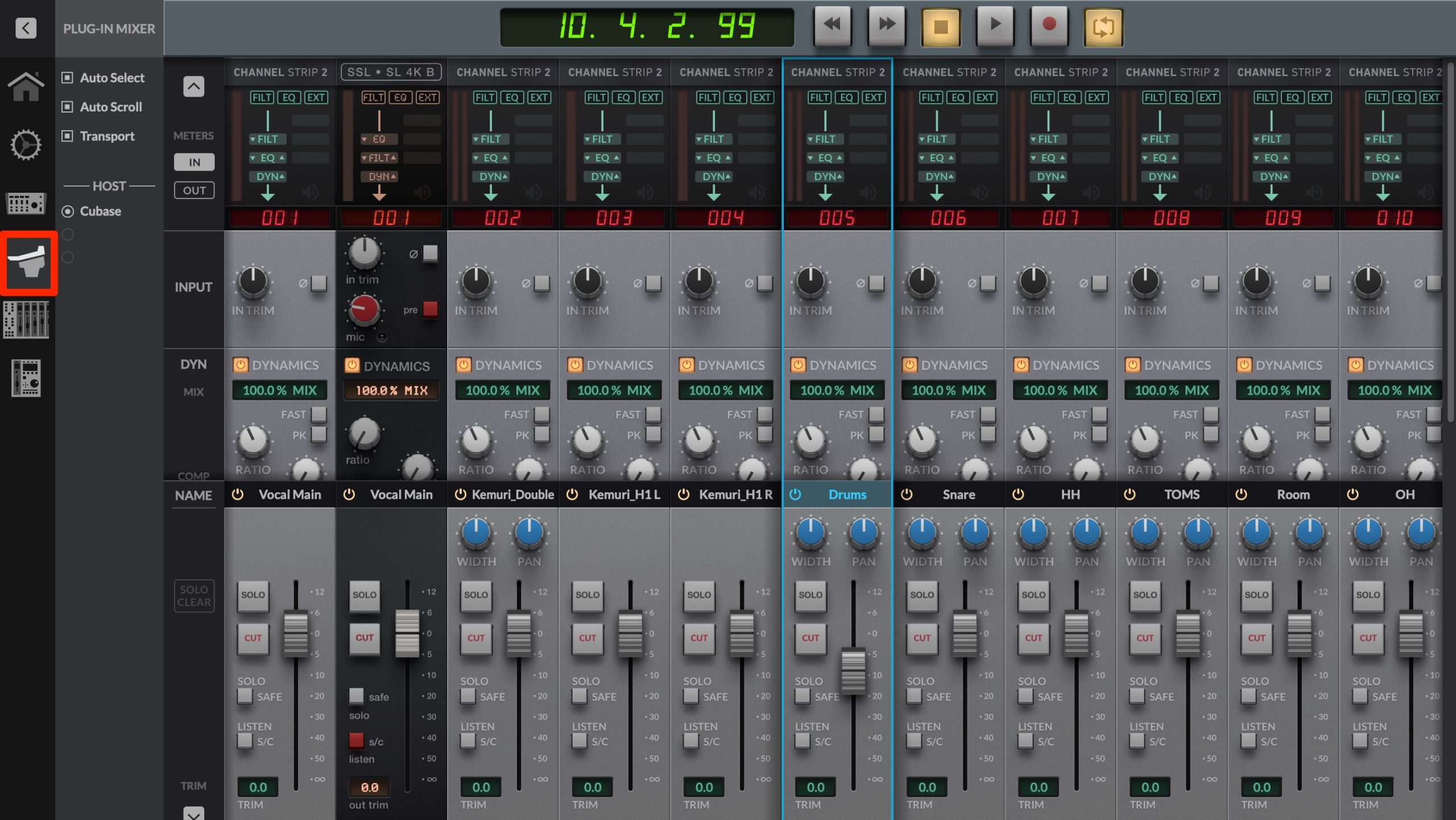
Task: Switch meters to OUT
Action: [194, 190]
